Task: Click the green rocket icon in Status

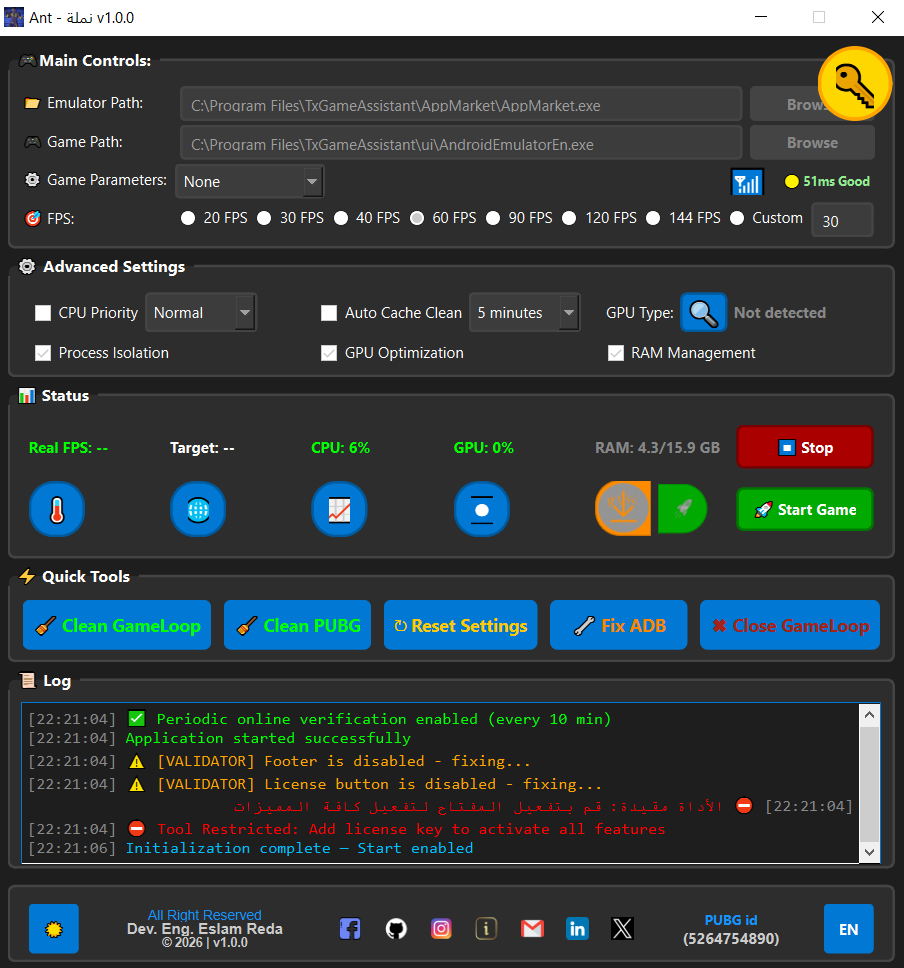Action: (685, 509)
